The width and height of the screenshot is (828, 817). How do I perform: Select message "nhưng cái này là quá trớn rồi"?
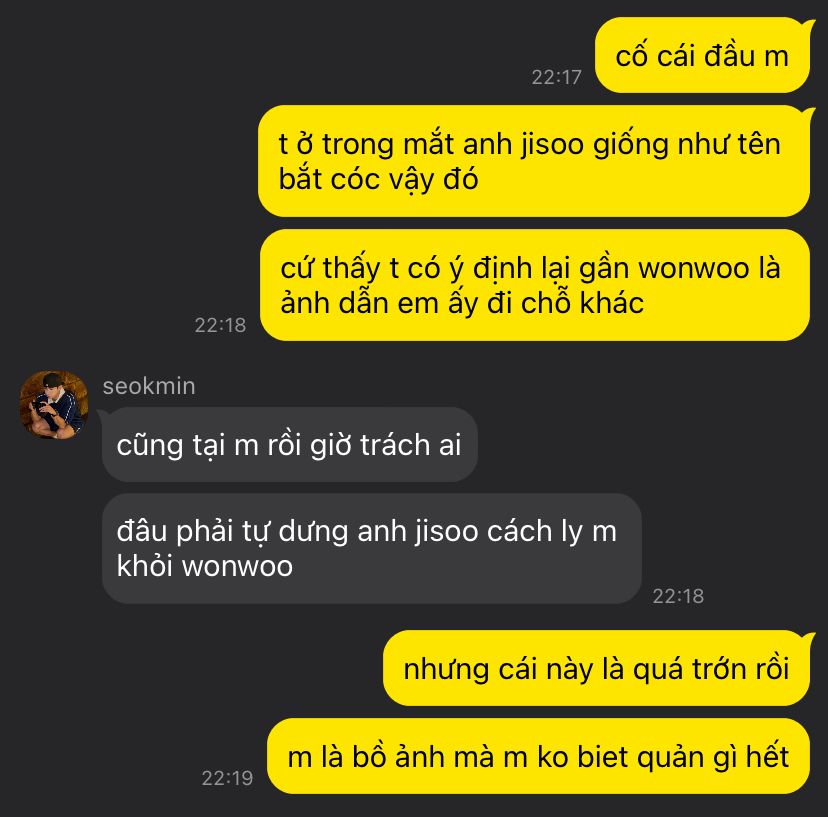tap(596, 668)
